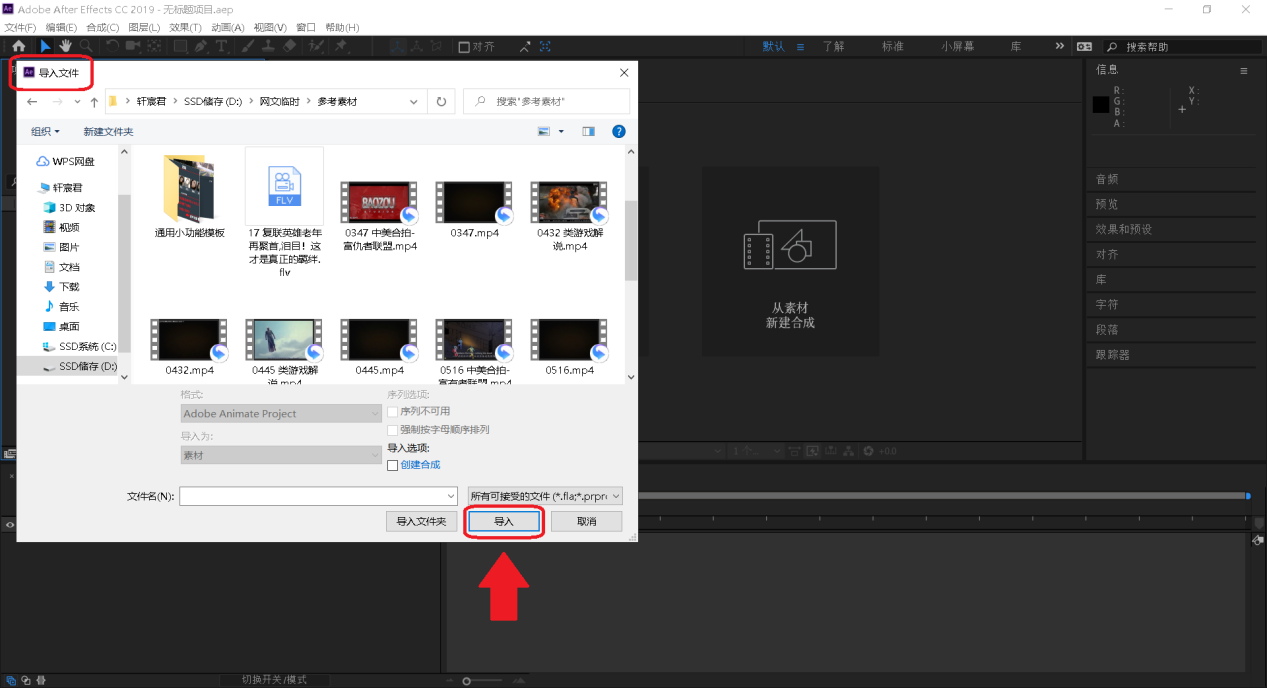This screenshot has height=688, width=1267.
Task: Click the Home icon in the toolbar
Action: tap(18, 46)
